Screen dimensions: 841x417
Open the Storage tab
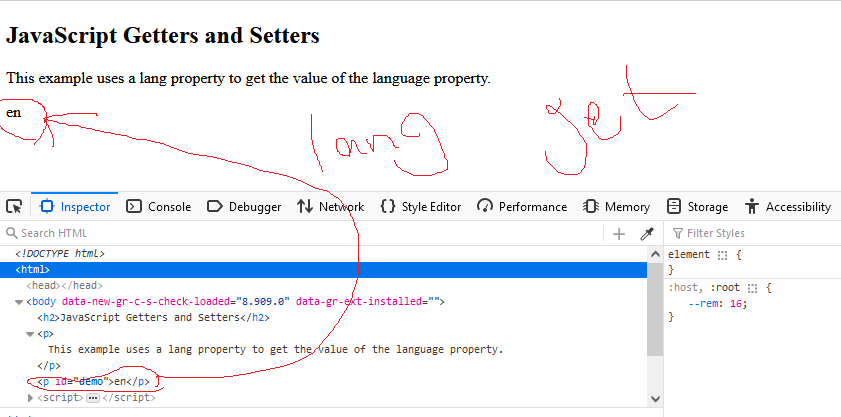697,207
